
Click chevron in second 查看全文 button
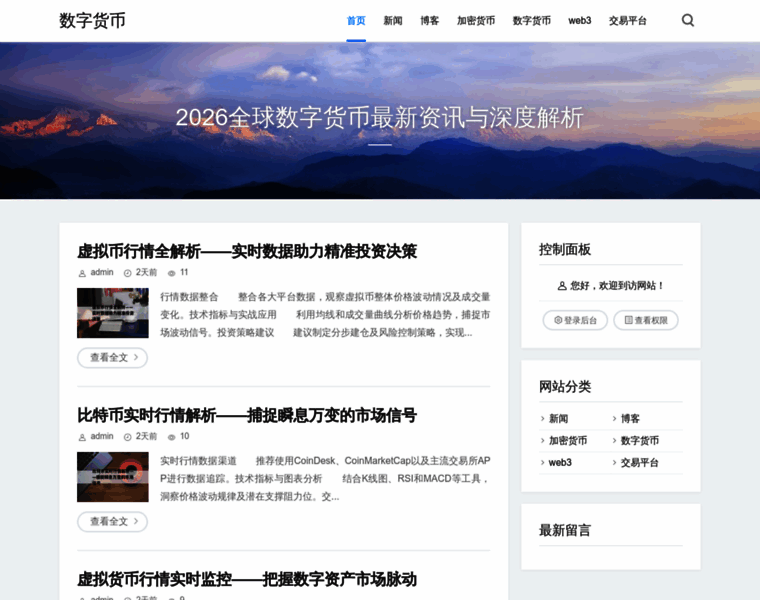(x=136, y=521)
